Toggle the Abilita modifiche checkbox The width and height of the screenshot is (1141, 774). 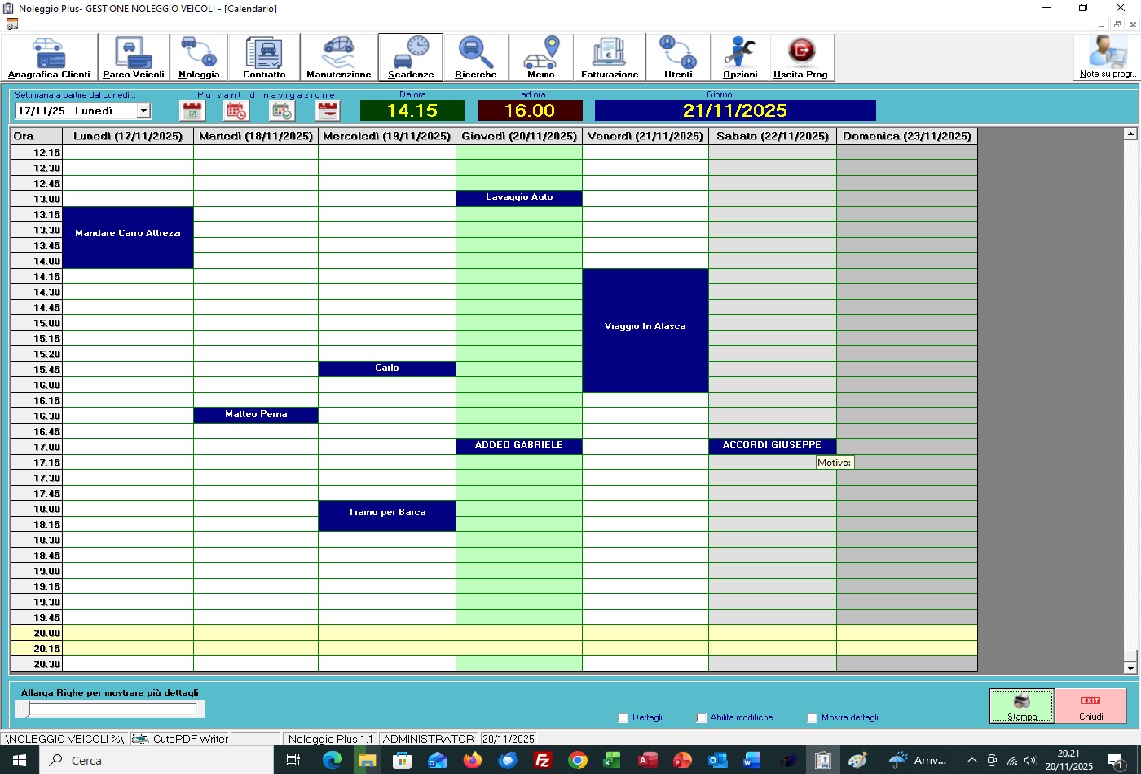(x=702, y=718)
